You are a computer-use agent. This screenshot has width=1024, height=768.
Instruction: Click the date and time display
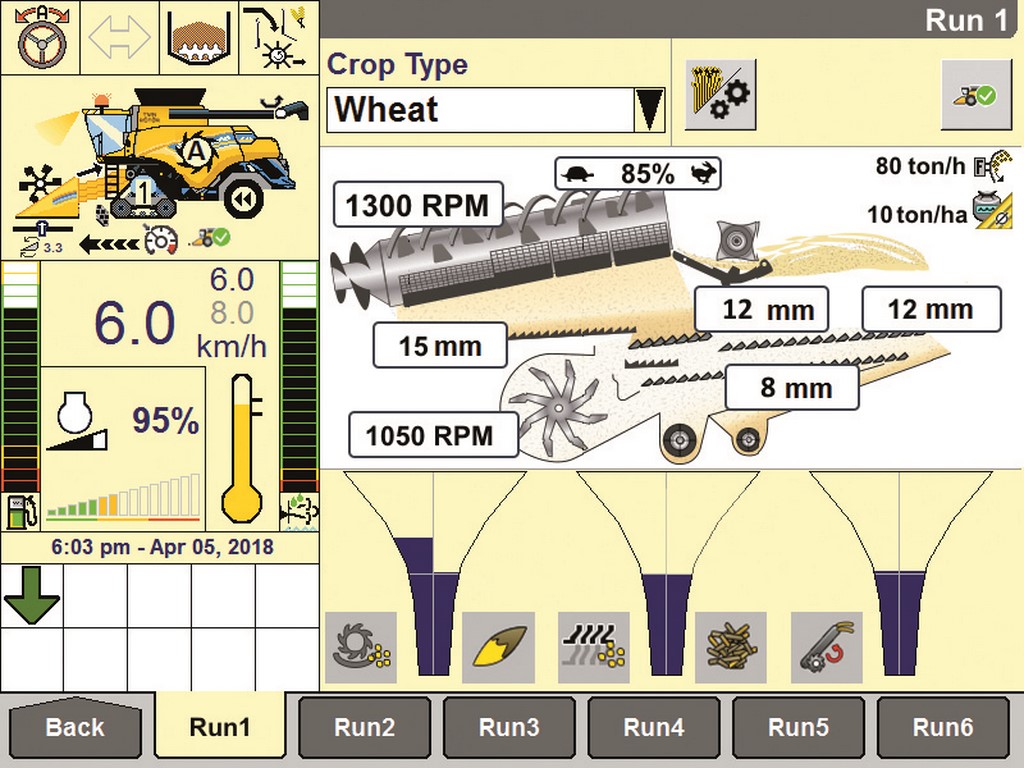click(x=162, y=547)
